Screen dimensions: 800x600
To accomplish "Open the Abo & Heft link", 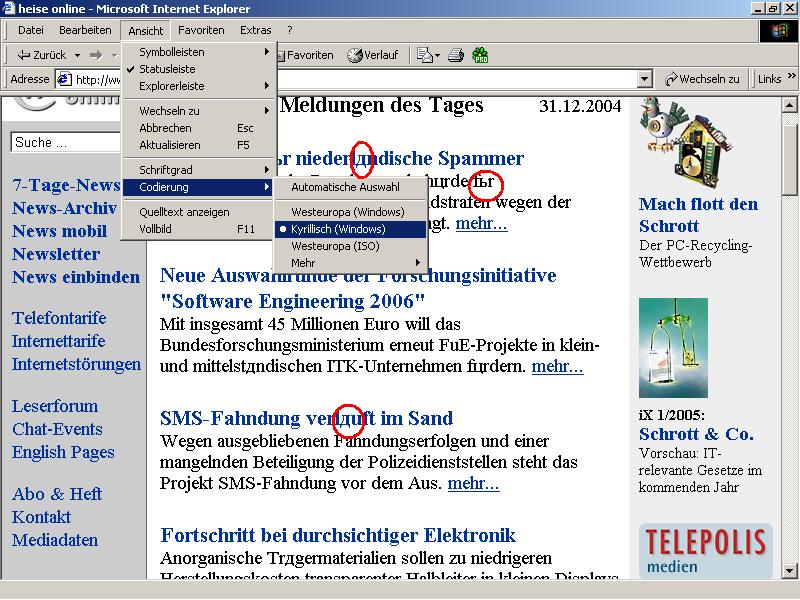I will (x=57, y=494).
